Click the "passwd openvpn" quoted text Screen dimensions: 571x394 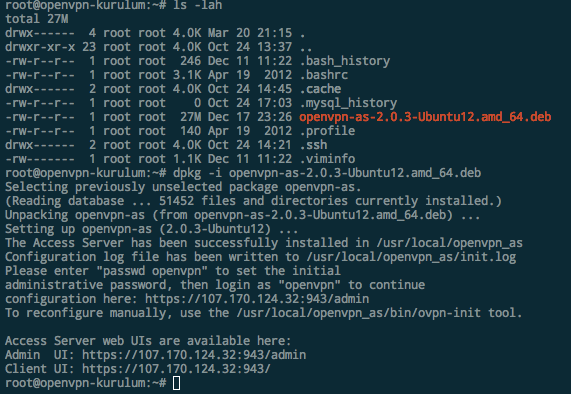152,271
